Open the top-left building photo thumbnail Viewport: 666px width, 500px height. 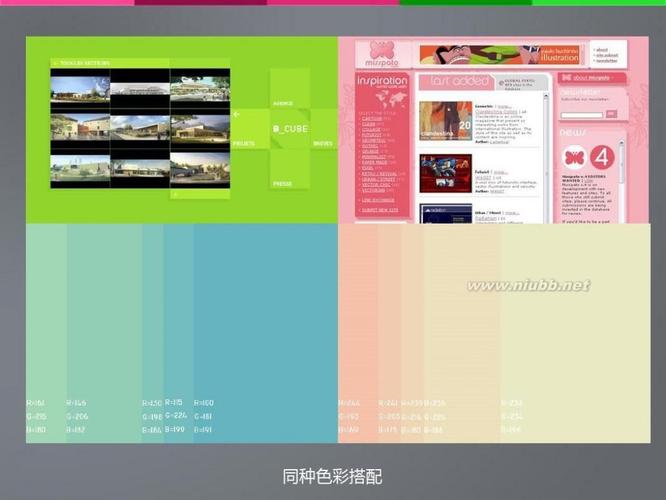pyautogui.click(x=80, y=89)
